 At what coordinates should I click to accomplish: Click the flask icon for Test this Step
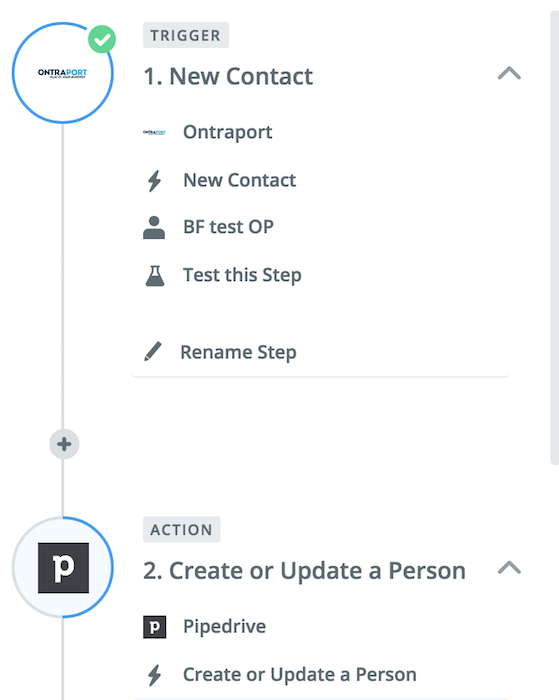tap(155, 275)
